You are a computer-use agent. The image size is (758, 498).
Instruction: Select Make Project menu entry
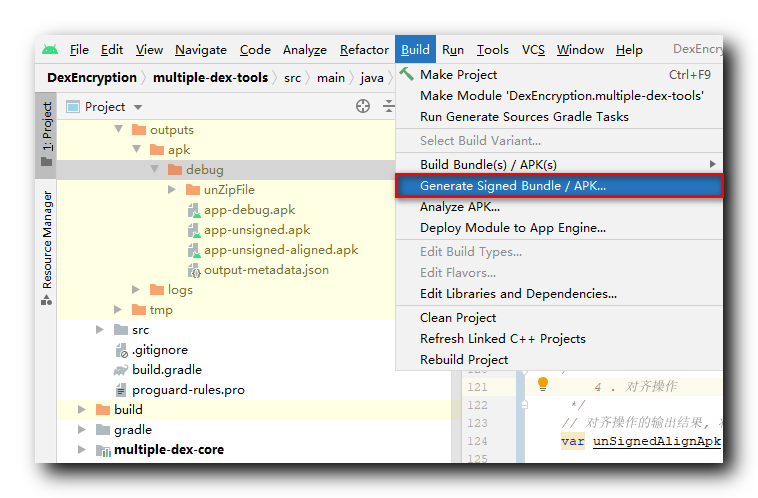559,74
